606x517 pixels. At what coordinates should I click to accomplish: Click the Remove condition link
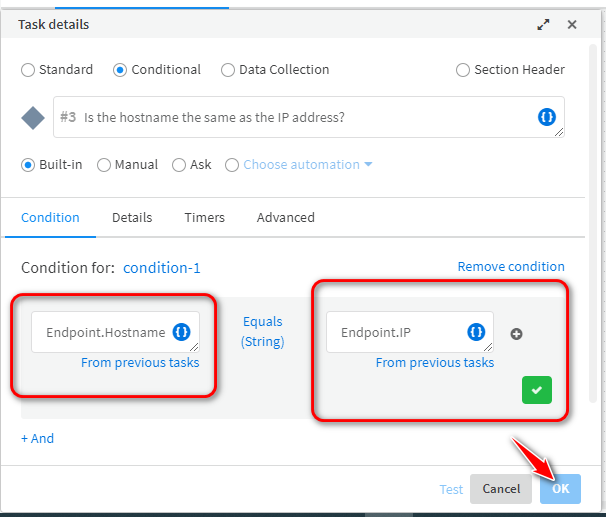(x=511, y=267)
